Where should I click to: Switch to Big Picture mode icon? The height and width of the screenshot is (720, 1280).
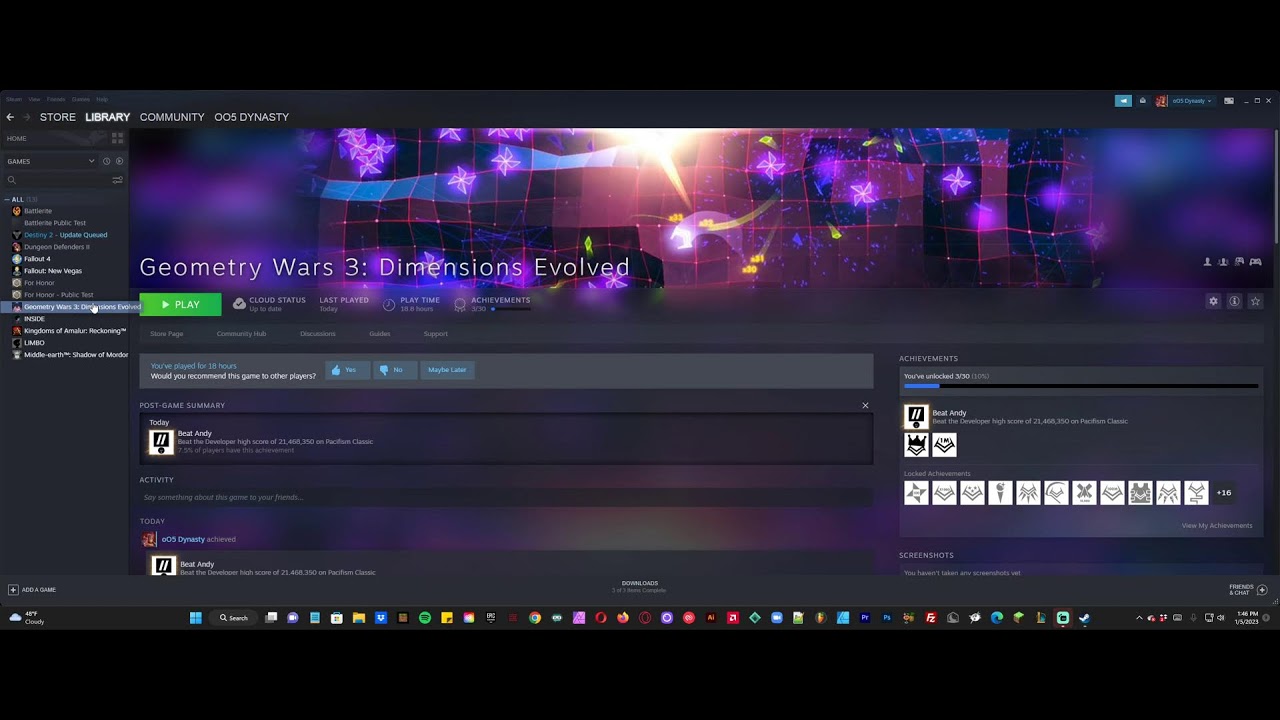pos(1229,101)
